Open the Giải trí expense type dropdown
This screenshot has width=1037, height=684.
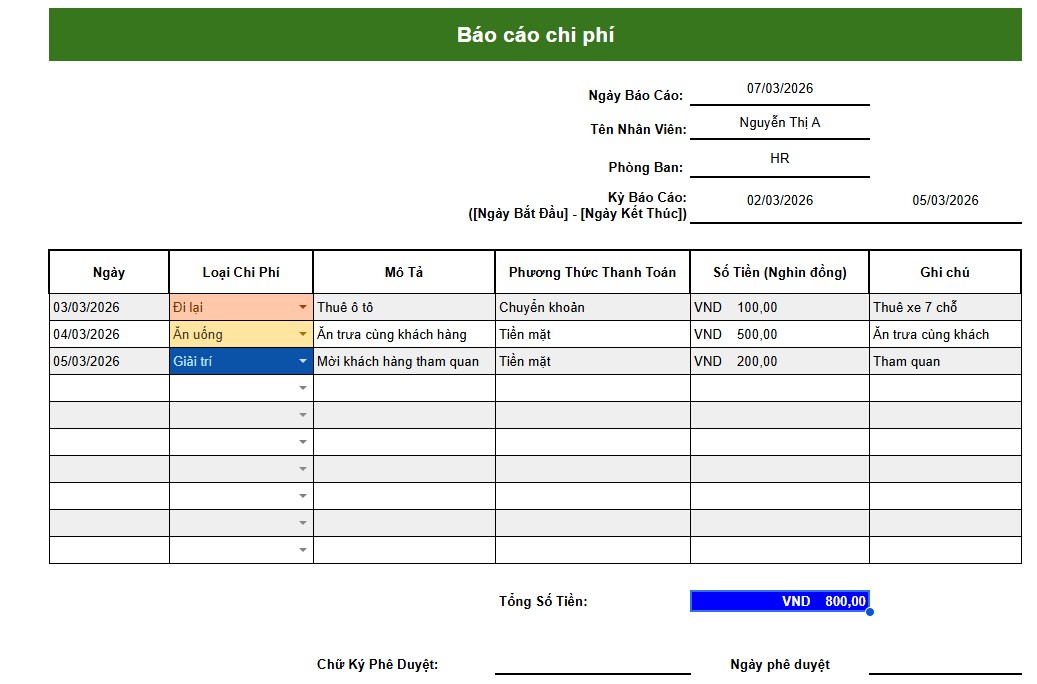pos(303,361)
